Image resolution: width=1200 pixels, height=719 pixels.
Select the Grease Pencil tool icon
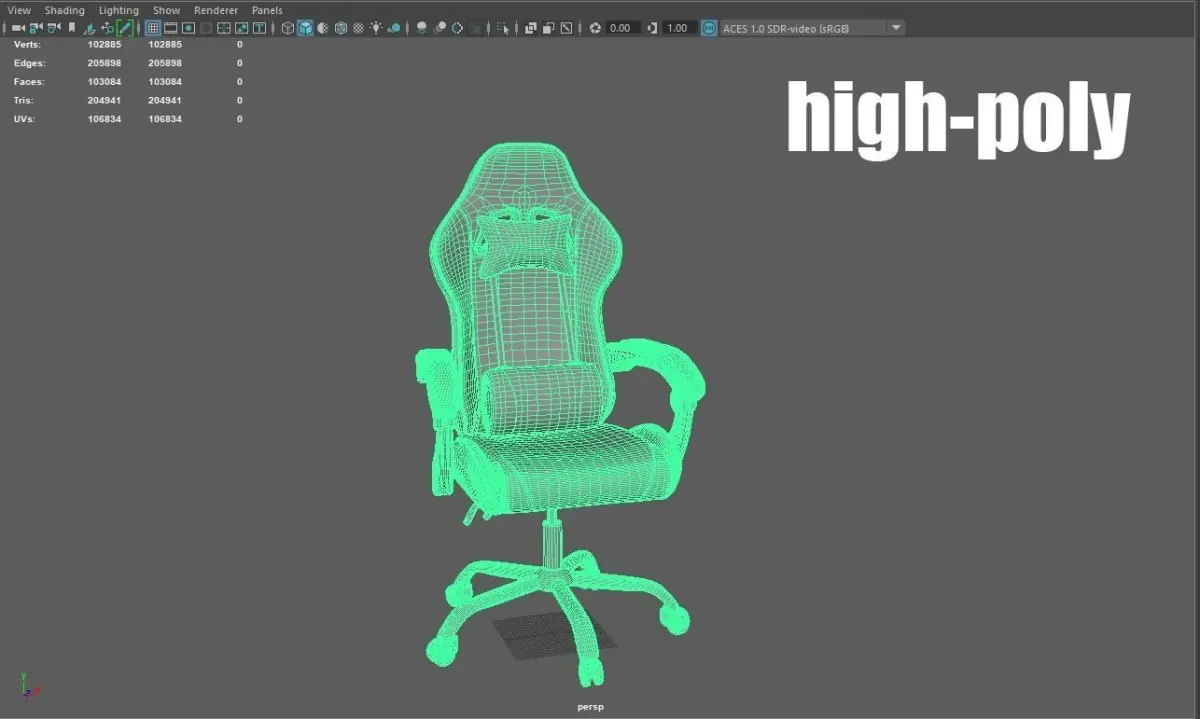tap(125, 28)
